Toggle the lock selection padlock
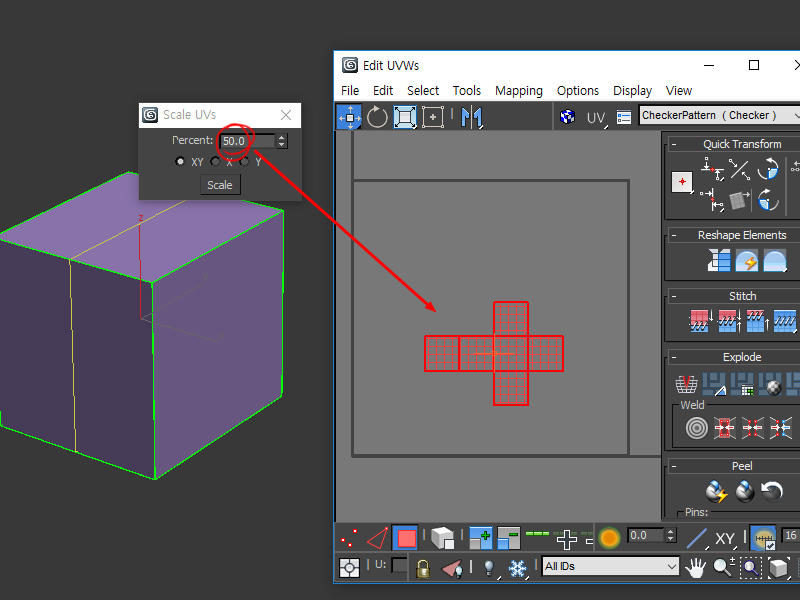 [423, 568]
